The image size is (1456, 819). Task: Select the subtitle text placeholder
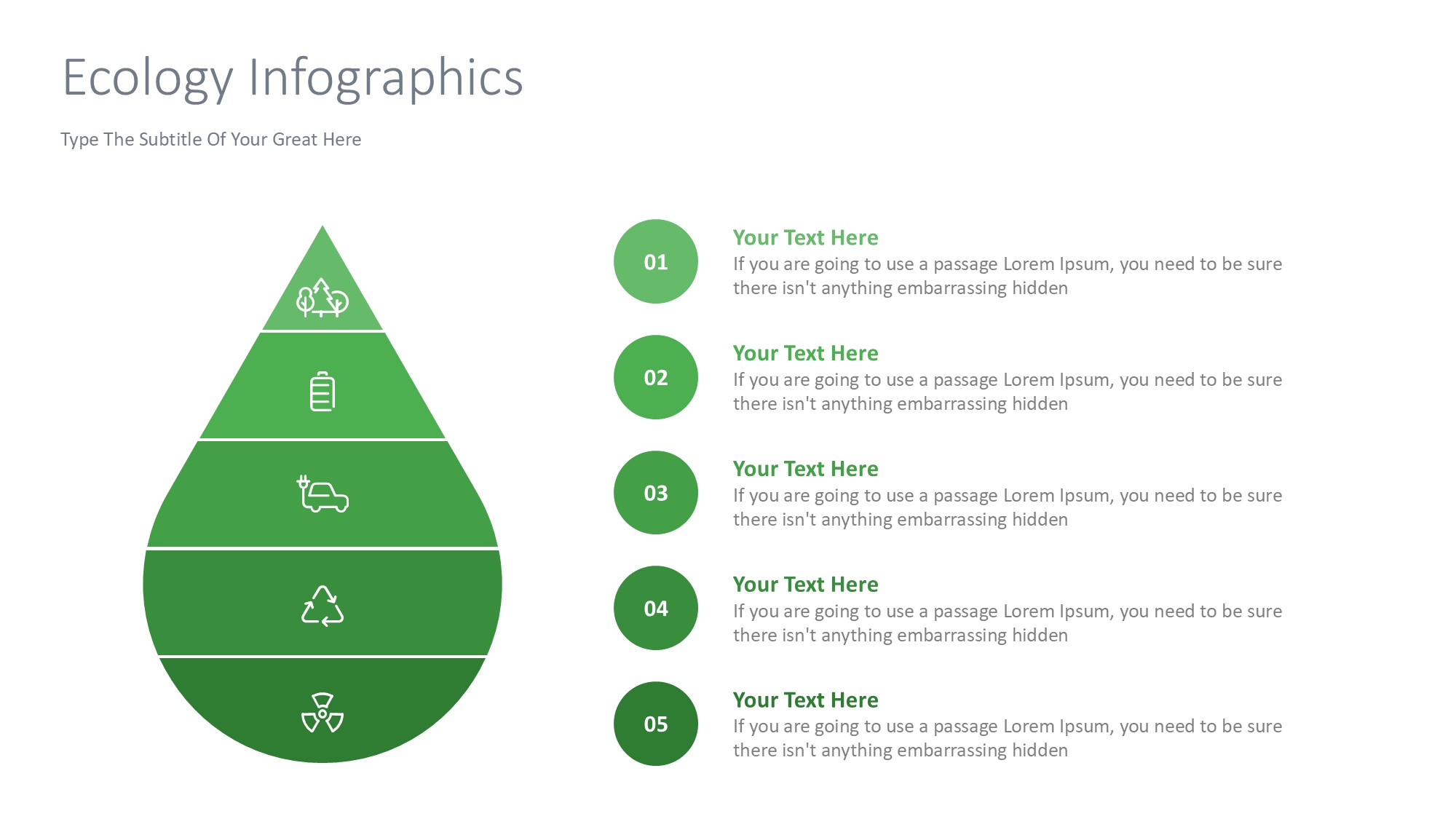pyautogui.click(x=210, y=139)
